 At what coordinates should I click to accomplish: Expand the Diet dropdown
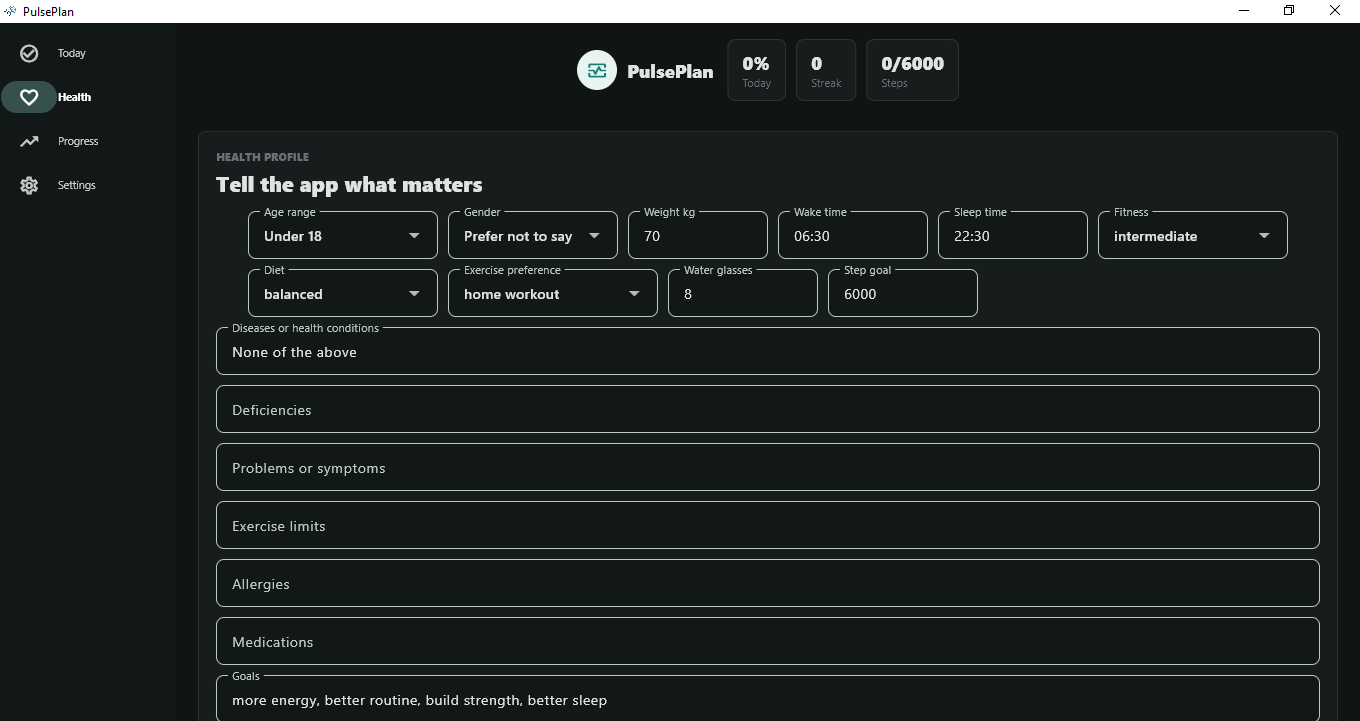(343, 293)
